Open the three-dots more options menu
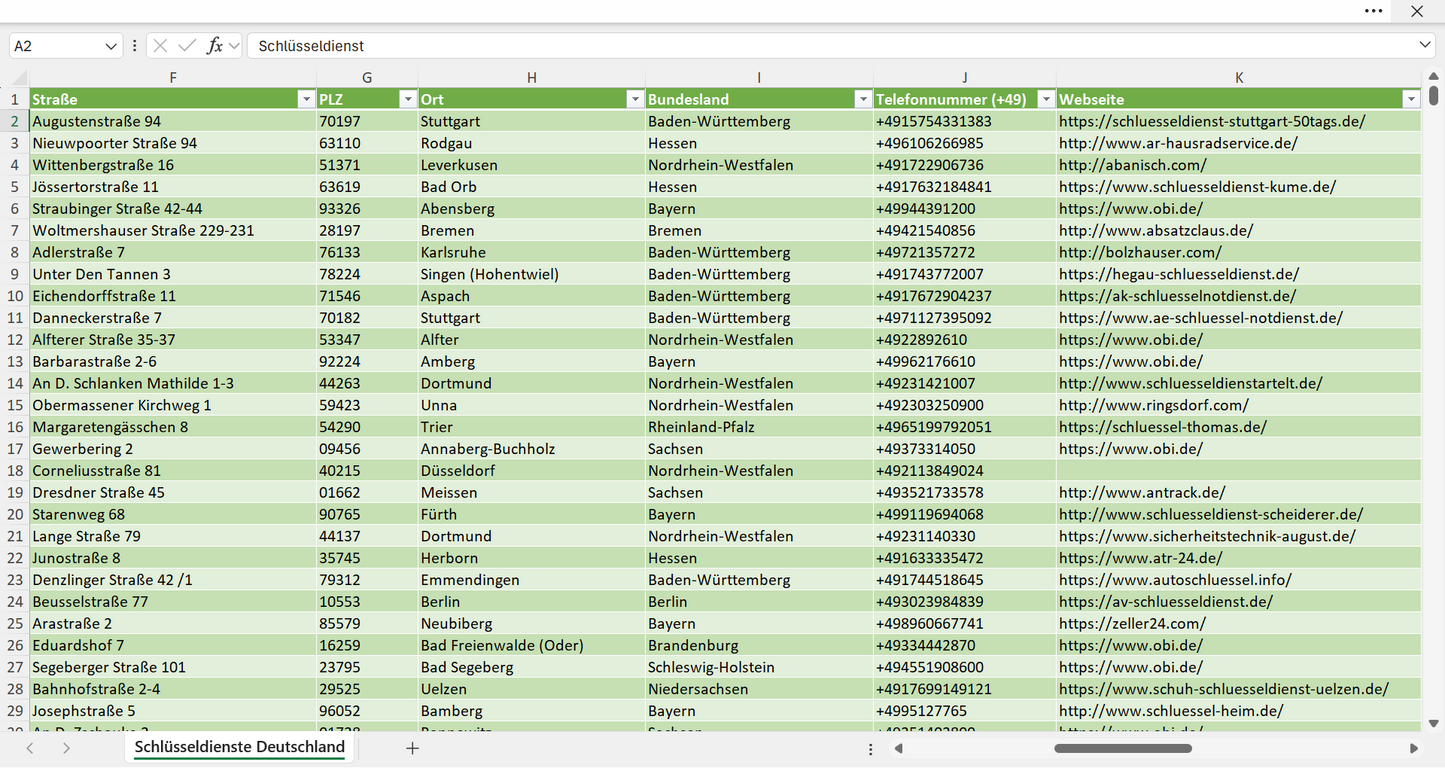 click(1374, 11)
